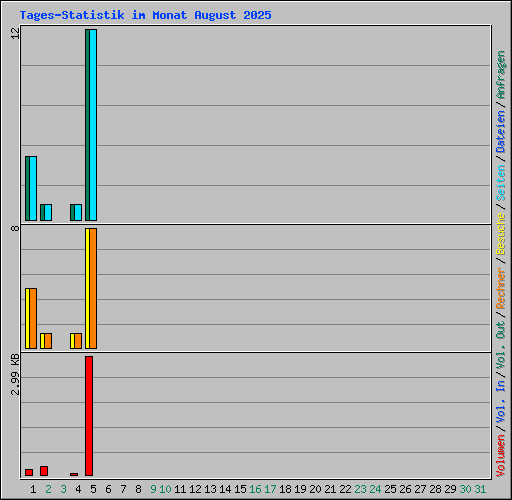512x500 pixels.
Task: Click the Besuche legend label
Action: tap(501, 234)
